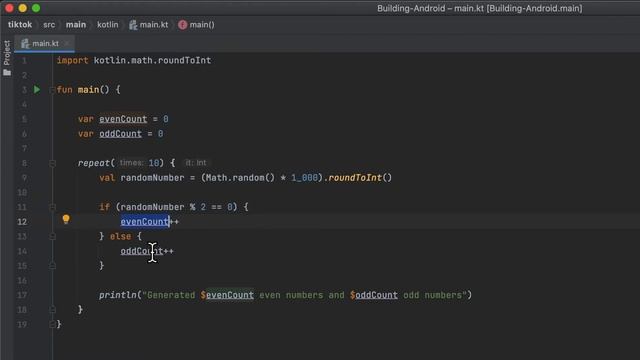Click the highlighted evenCount on line 12
The width and height of the screenshot is (640, 360).
coord(144,222)
